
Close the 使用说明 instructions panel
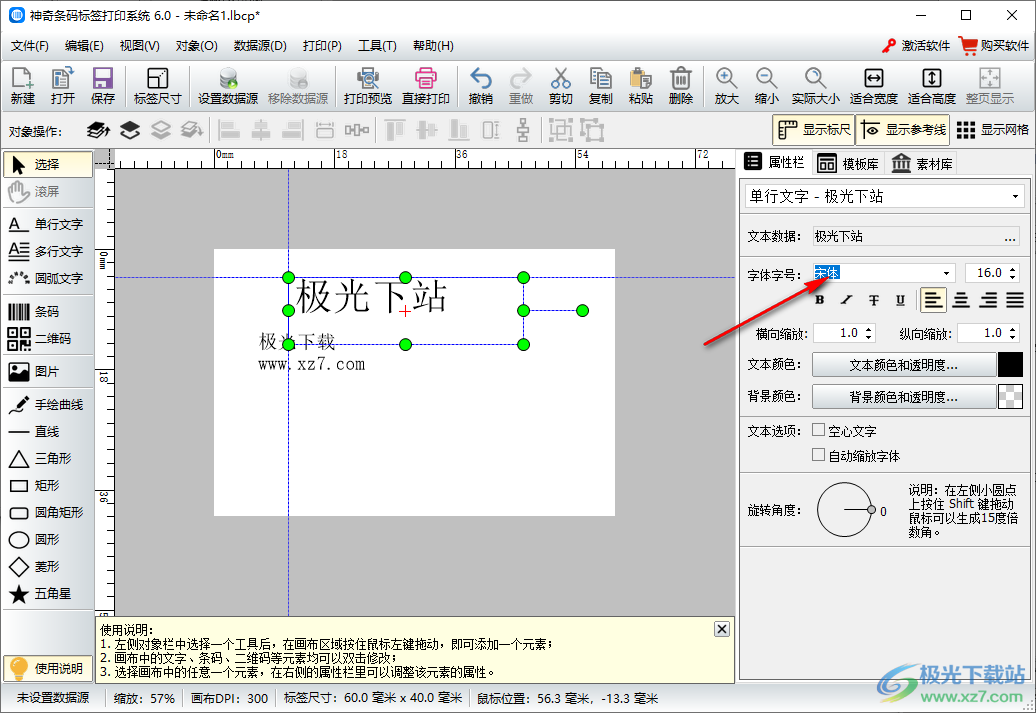click(x=722, y=629)
